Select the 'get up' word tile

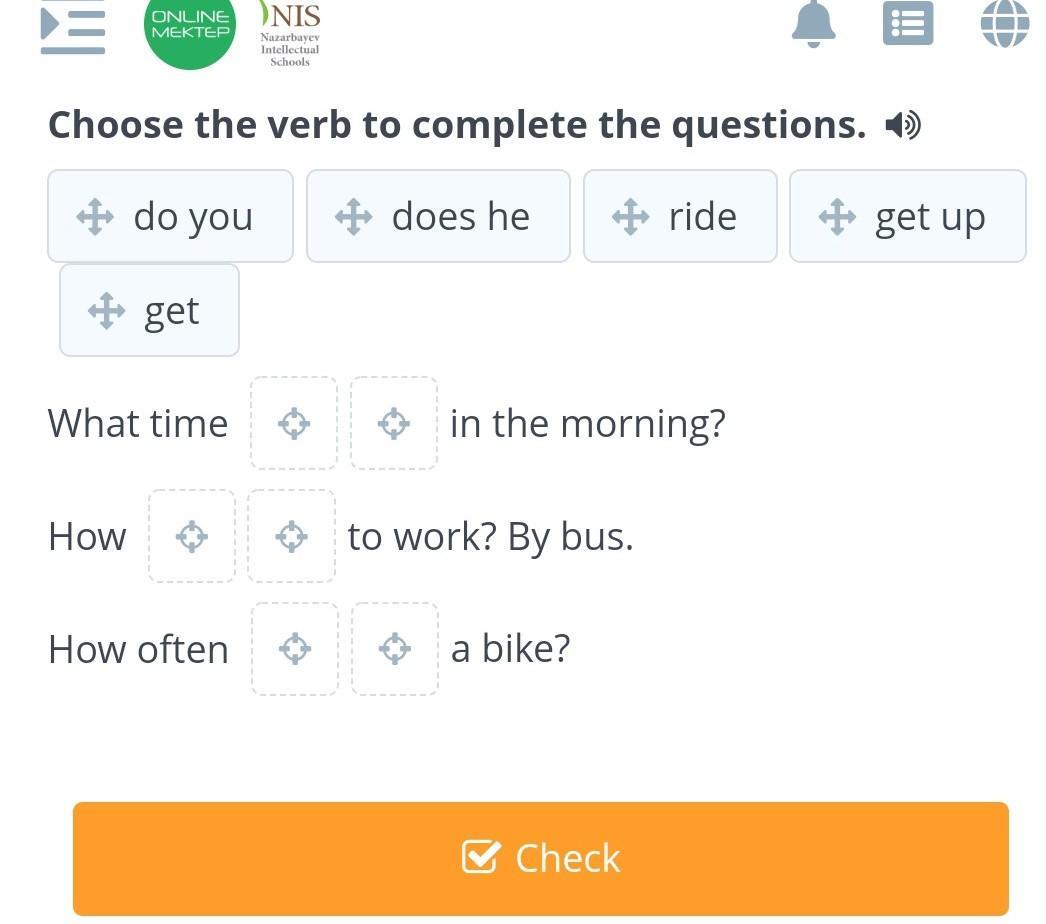907,217
